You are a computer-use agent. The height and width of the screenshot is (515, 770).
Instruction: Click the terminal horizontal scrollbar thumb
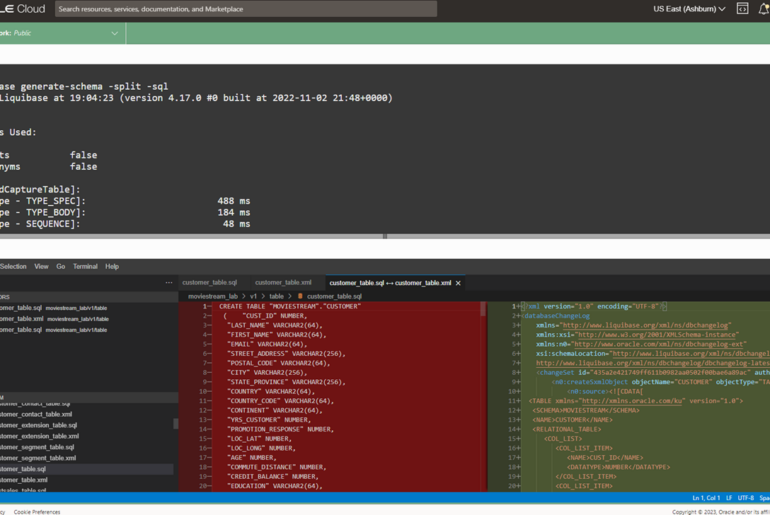click(x=385, y=236)
